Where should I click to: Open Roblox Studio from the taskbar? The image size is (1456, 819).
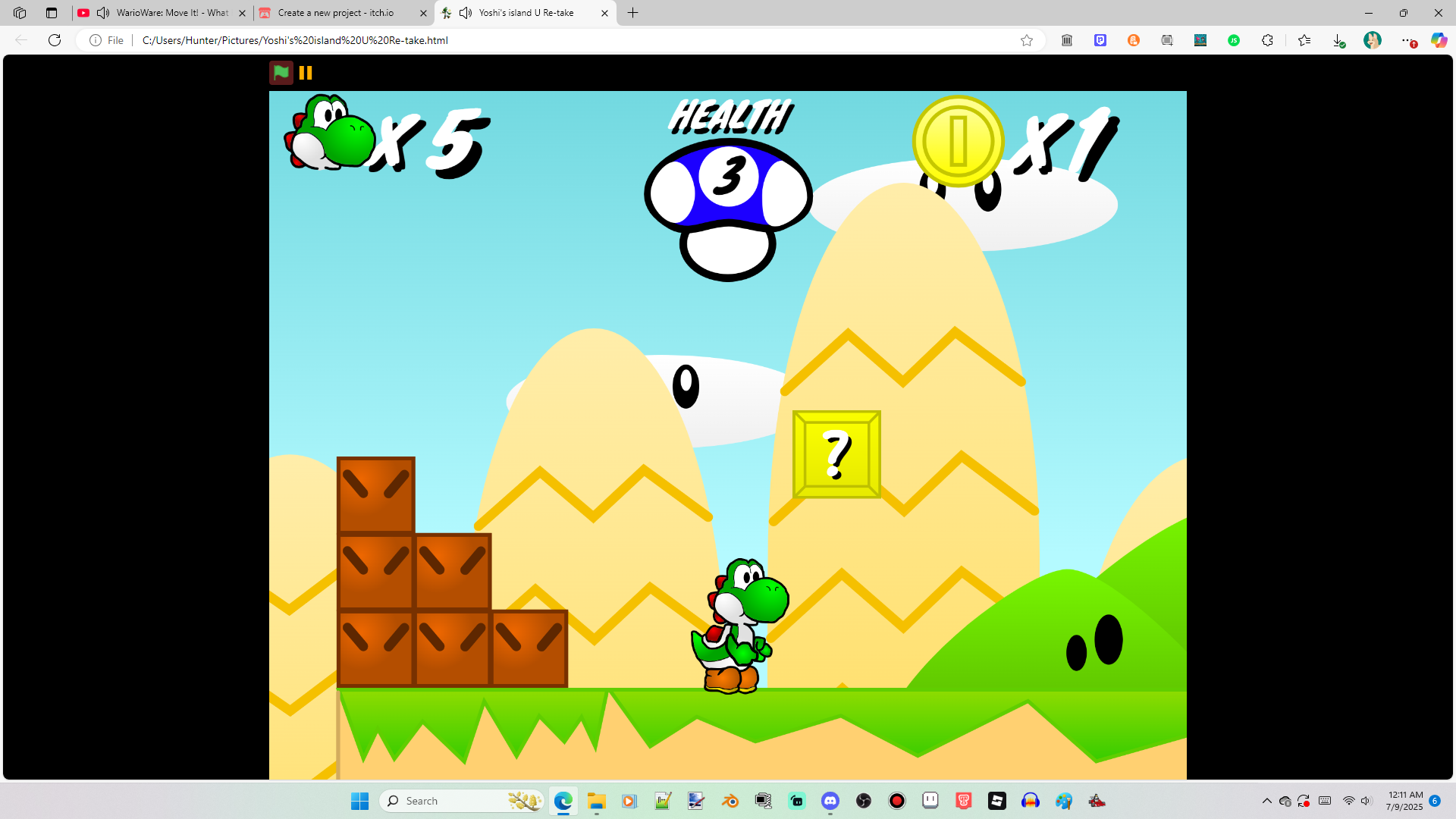pyautogui.click(x=997, y=801)
